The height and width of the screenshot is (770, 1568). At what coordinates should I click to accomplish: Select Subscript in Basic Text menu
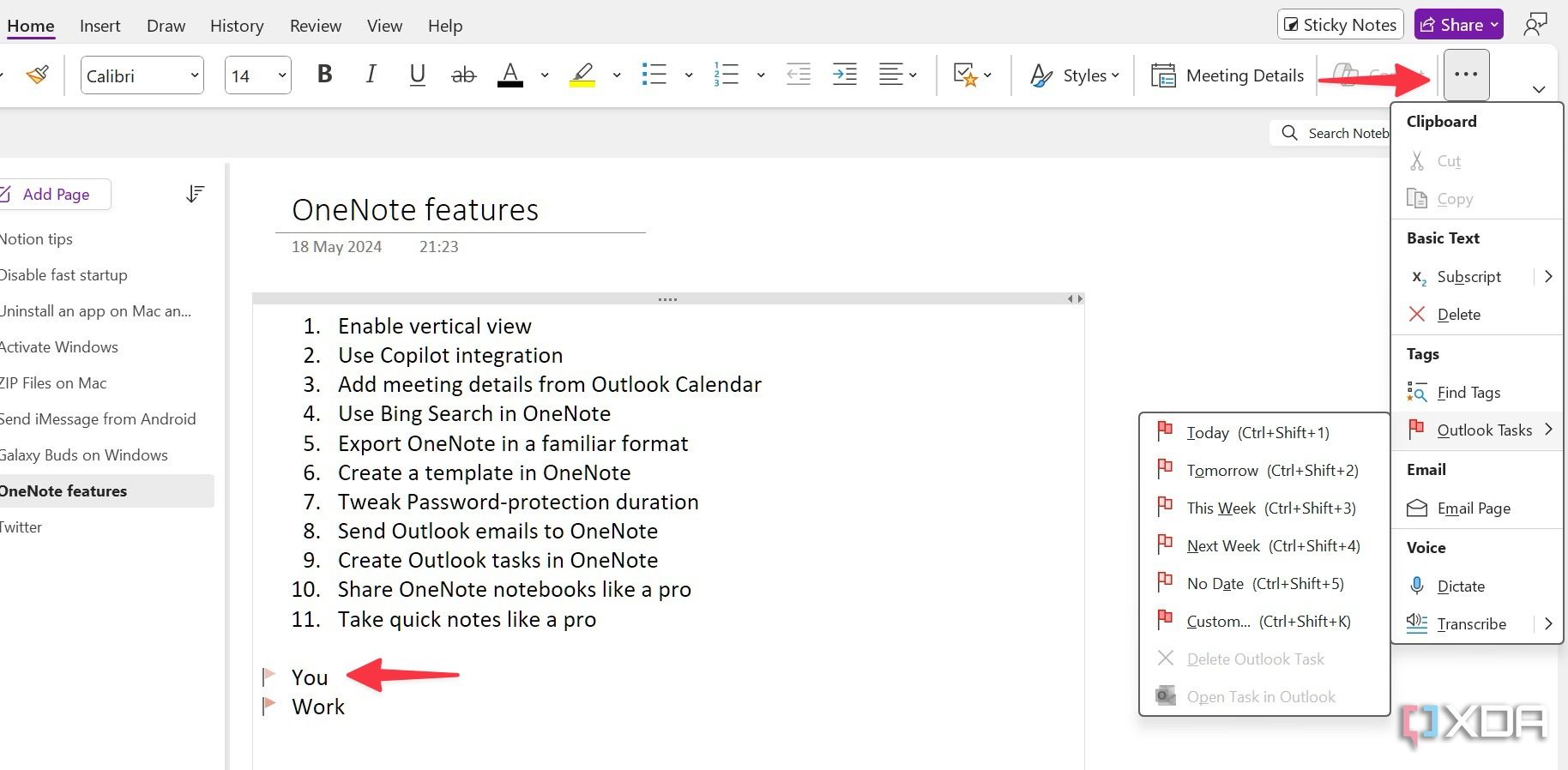[x=1468, y=277]
